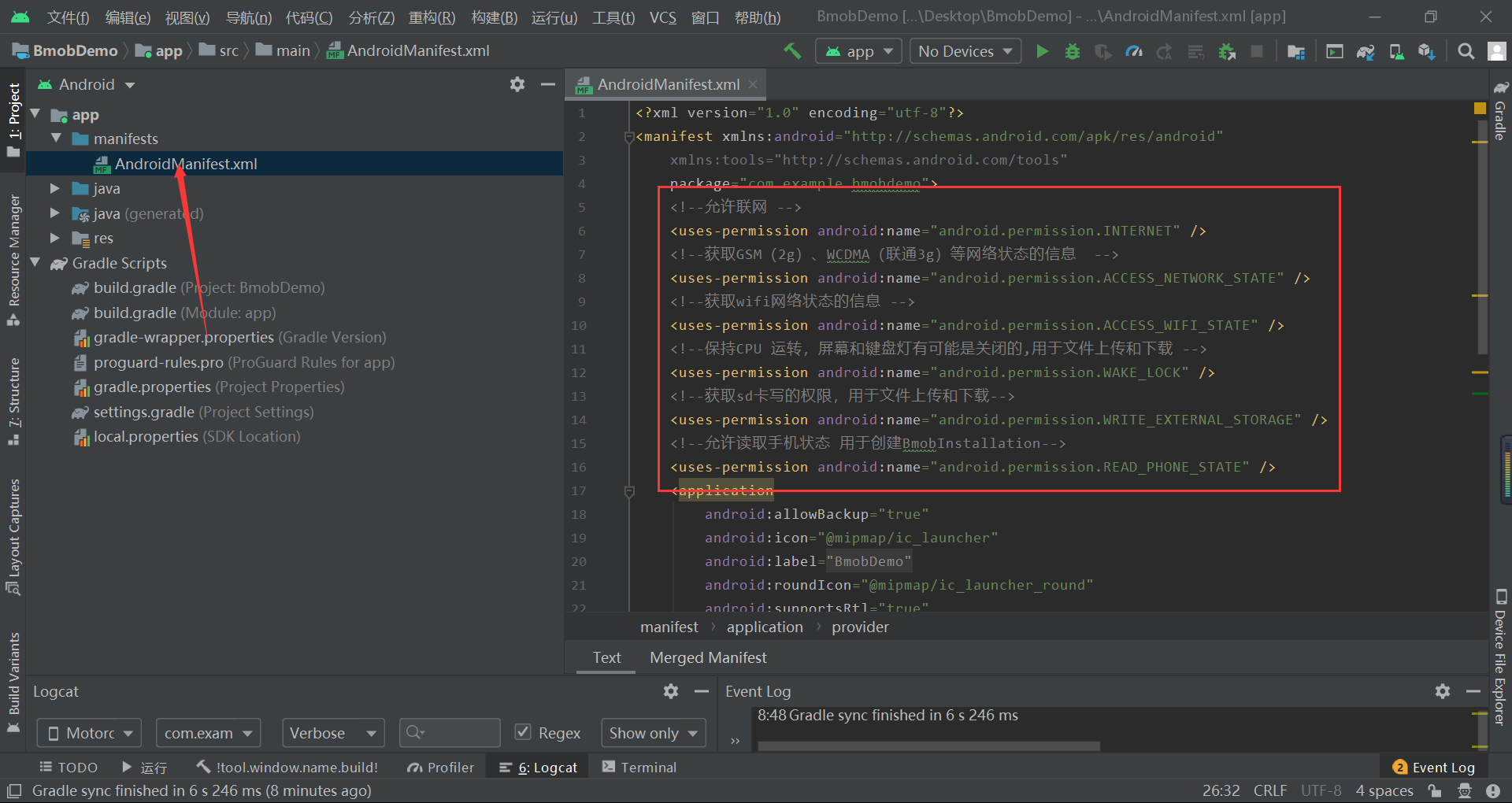Open the Verbose log level dropdown

(333, 733)
